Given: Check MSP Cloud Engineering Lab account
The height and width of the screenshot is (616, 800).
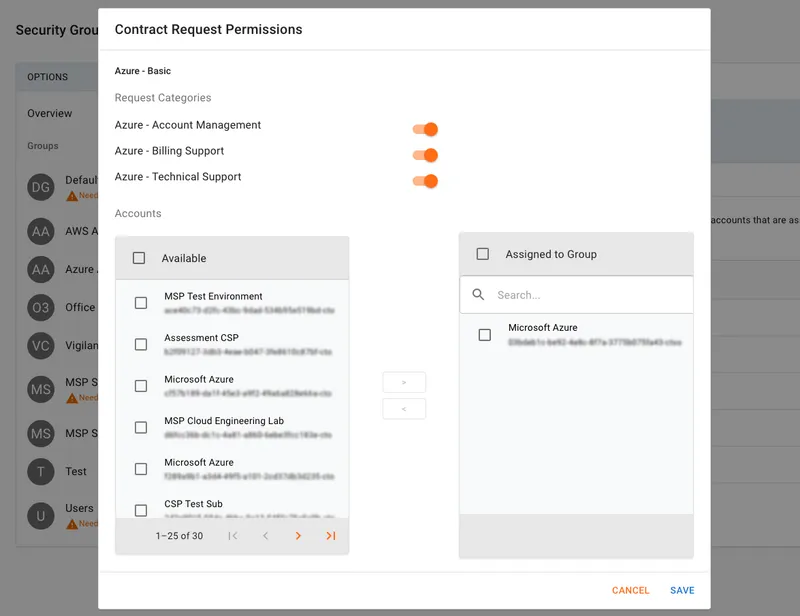Looking at the screenshot, I should (141, 427).
